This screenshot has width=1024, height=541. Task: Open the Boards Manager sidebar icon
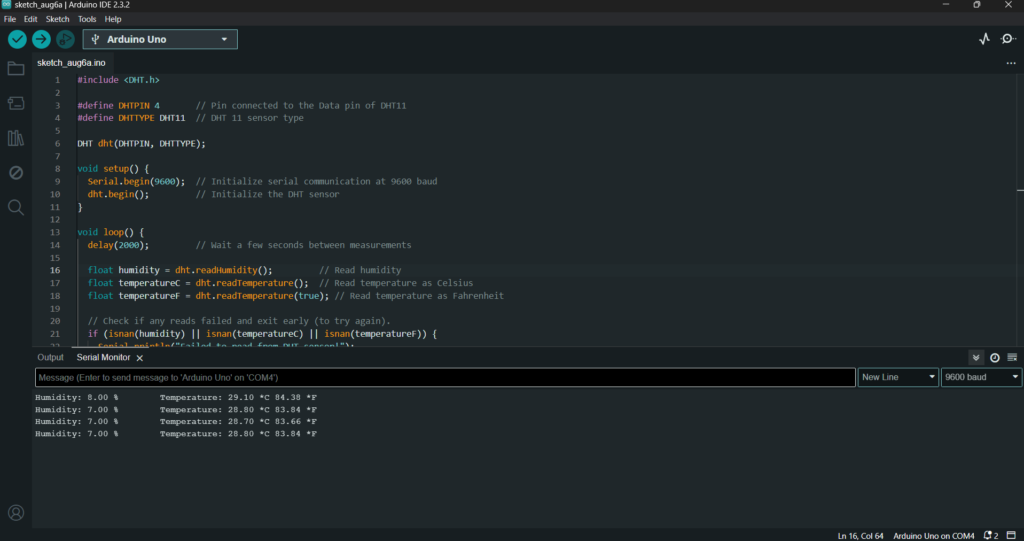(x=16, y=103)
